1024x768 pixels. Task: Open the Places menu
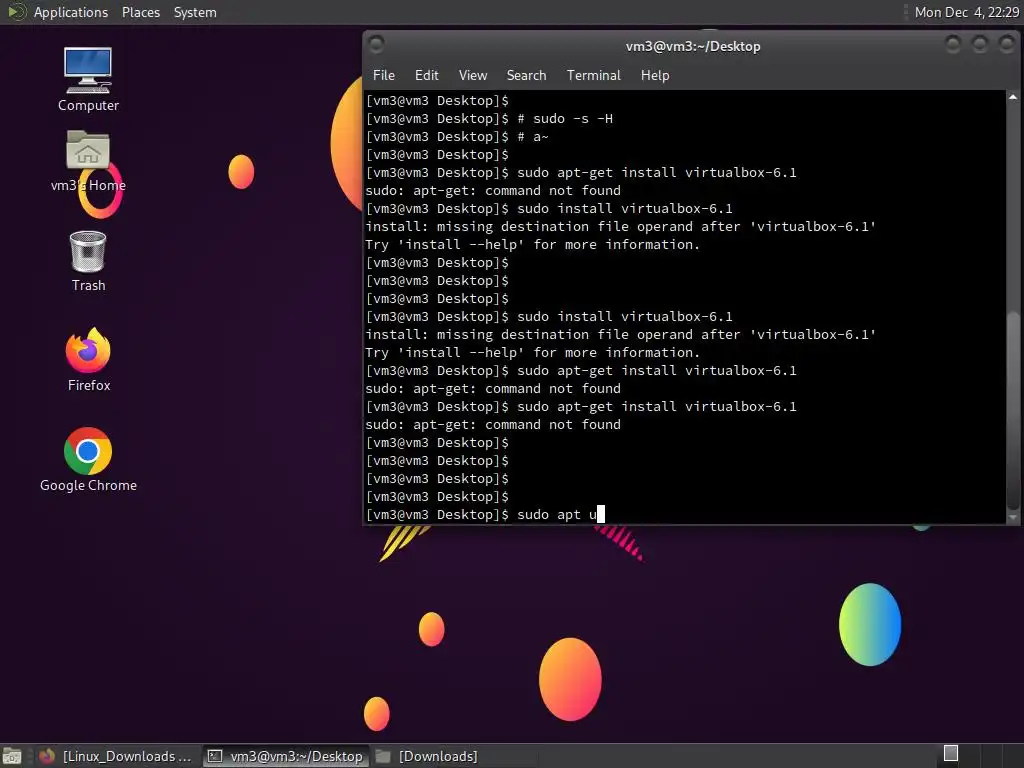[140, 12]
